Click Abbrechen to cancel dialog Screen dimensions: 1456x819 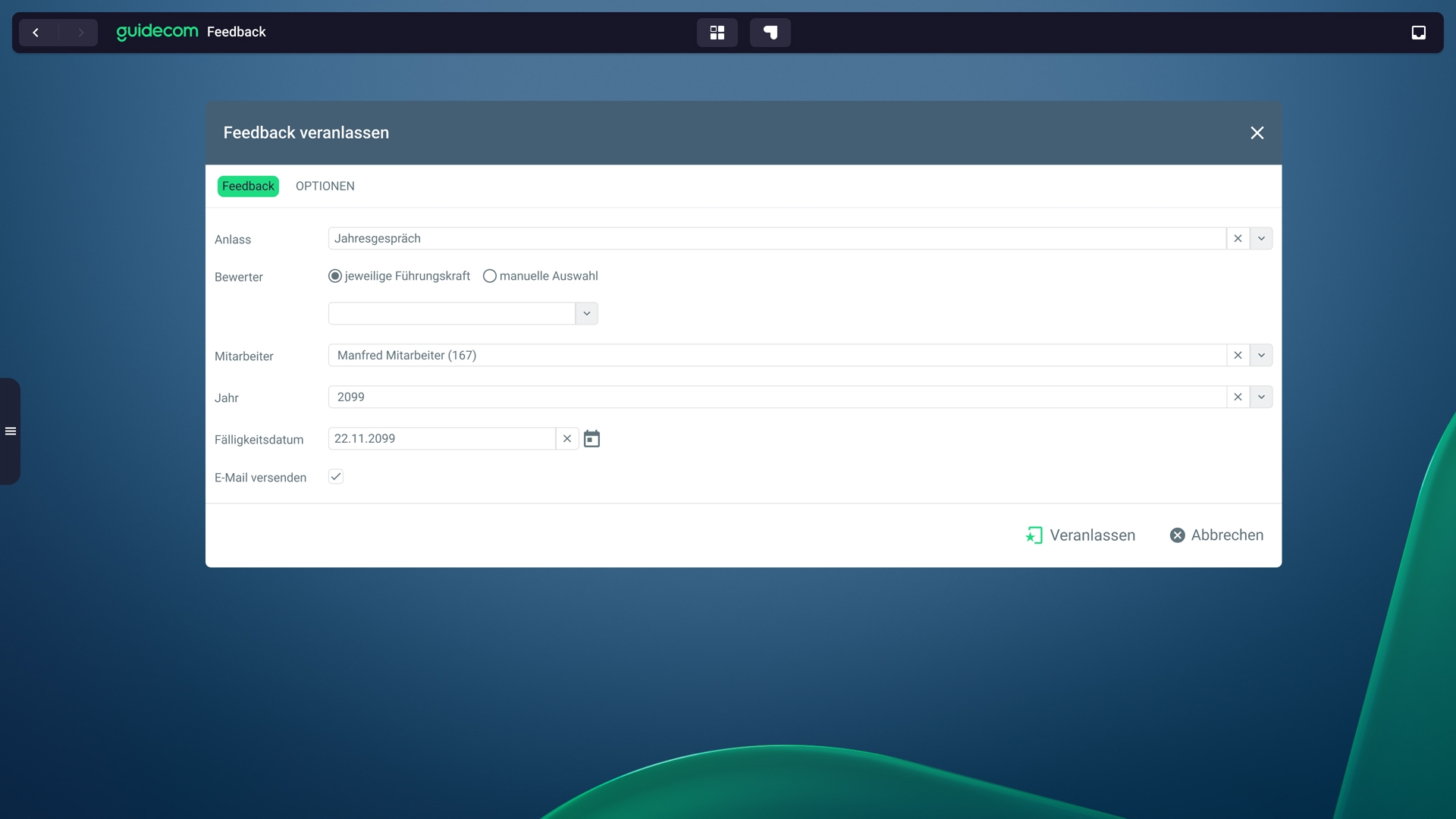[1216, 535]
